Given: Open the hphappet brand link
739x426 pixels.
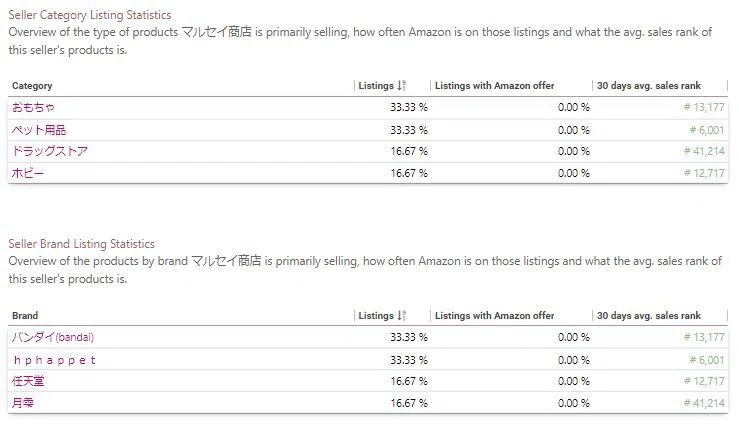Looking at the screenshot, I should pyautogui.click(x=55, y=360).
